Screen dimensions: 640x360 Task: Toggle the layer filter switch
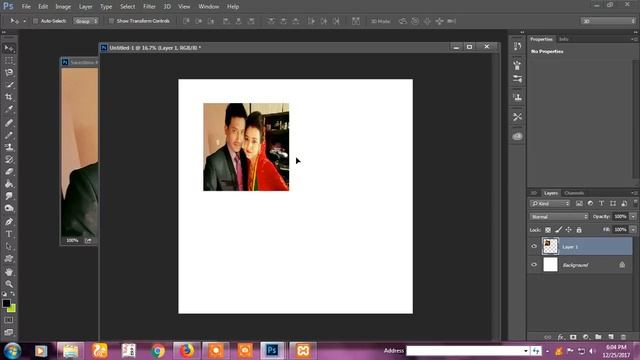tap(636, 203)
